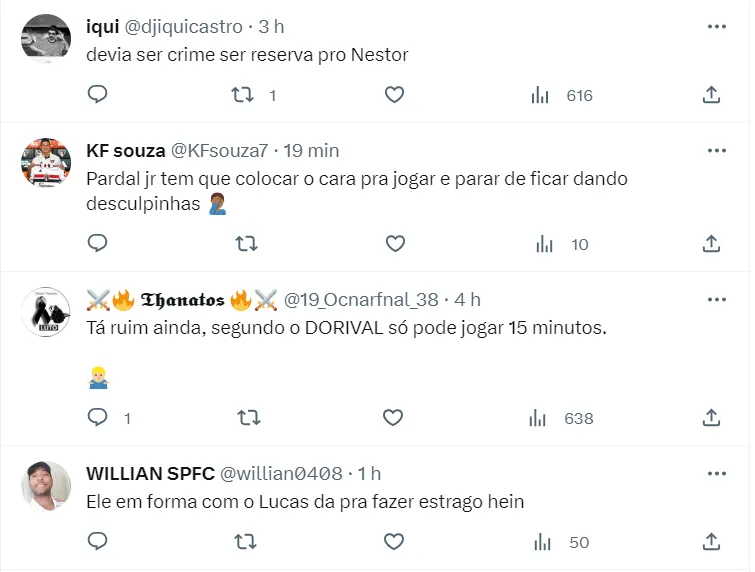Expand the menu on KF souza's tweet

coord(716,151)
